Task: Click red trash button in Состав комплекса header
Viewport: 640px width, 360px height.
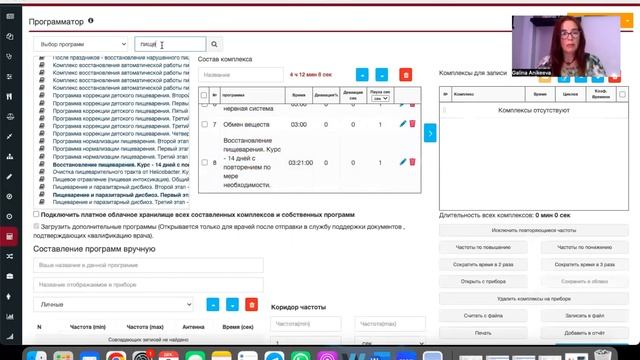Action: 405,75
